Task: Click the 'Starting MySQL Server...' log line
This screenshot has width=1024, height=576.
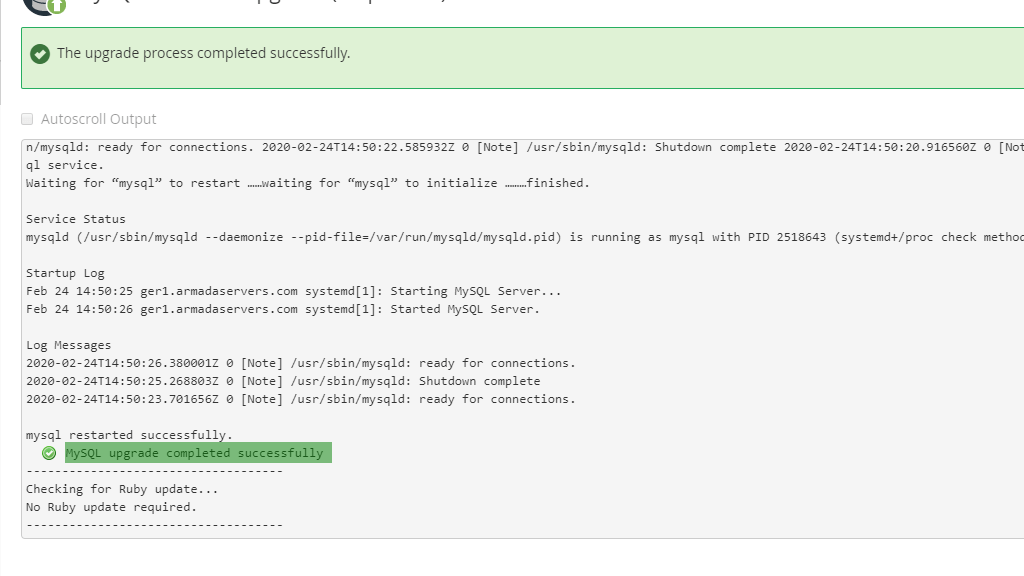Action: [x=294, y=291]
